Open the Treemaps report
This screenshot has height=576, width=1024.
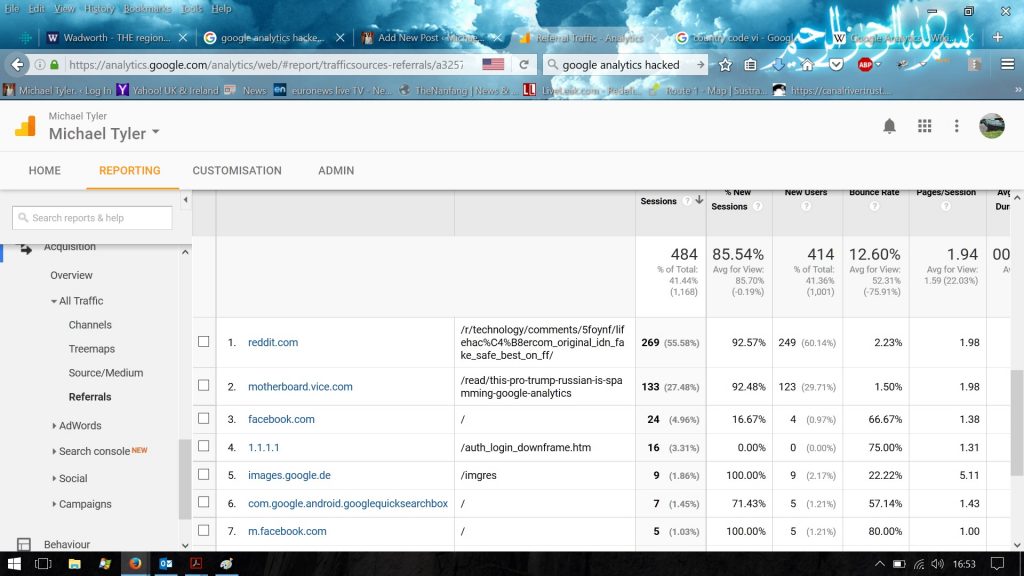pyautogui.click(x=91, y=349)
